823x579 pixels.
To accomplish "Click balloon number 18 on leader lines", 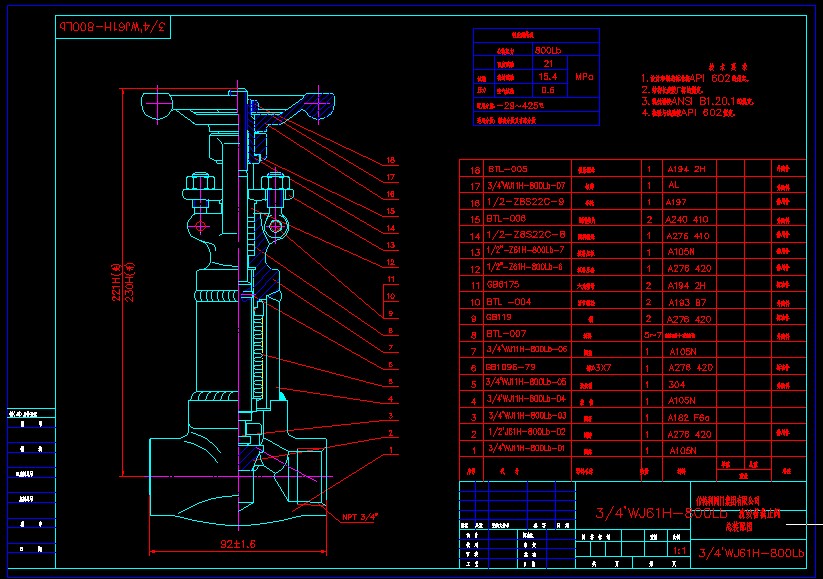I will point(391,160).
